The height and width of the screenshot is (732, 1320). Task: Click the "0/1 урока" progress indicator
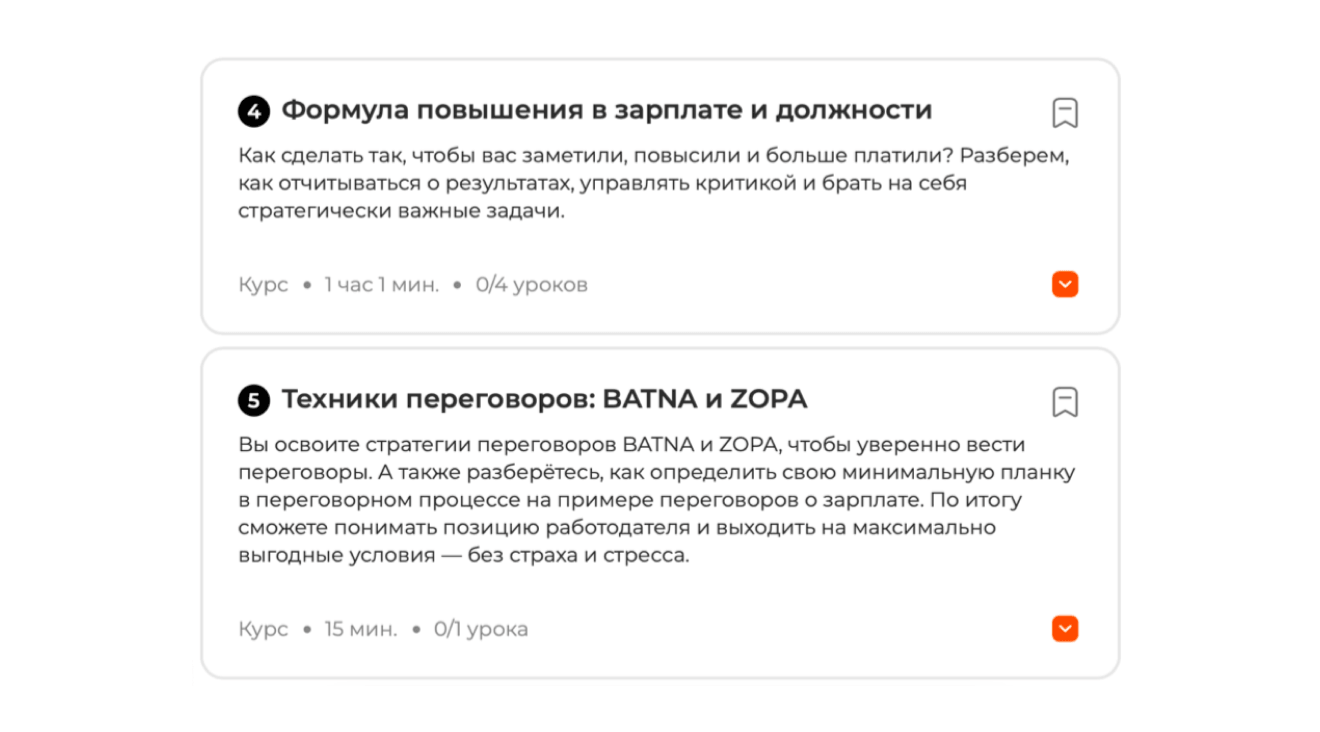coord(481,630)
